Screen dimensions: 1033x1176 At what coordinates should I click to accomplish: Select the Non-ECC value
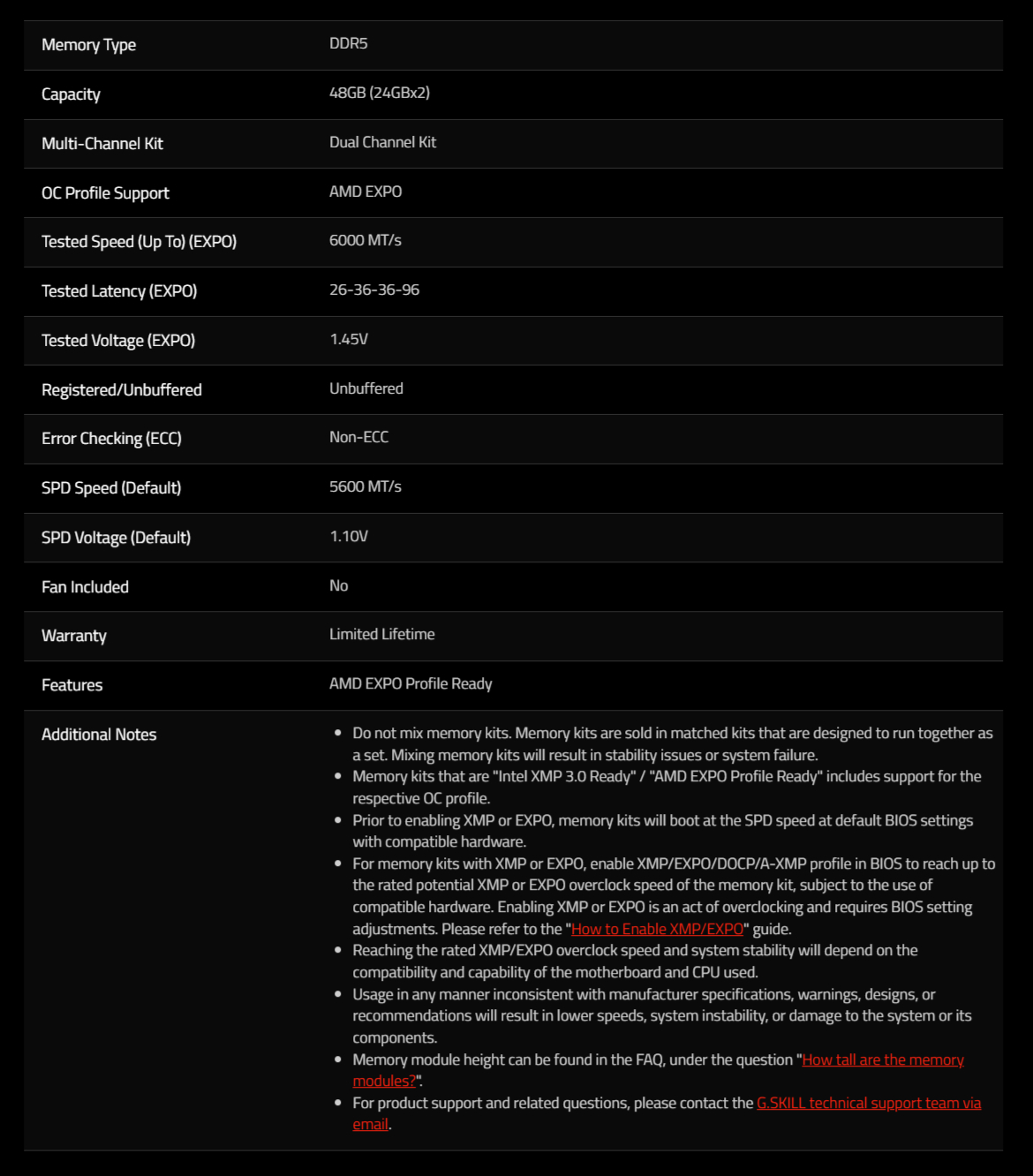(x=358, y=437)
